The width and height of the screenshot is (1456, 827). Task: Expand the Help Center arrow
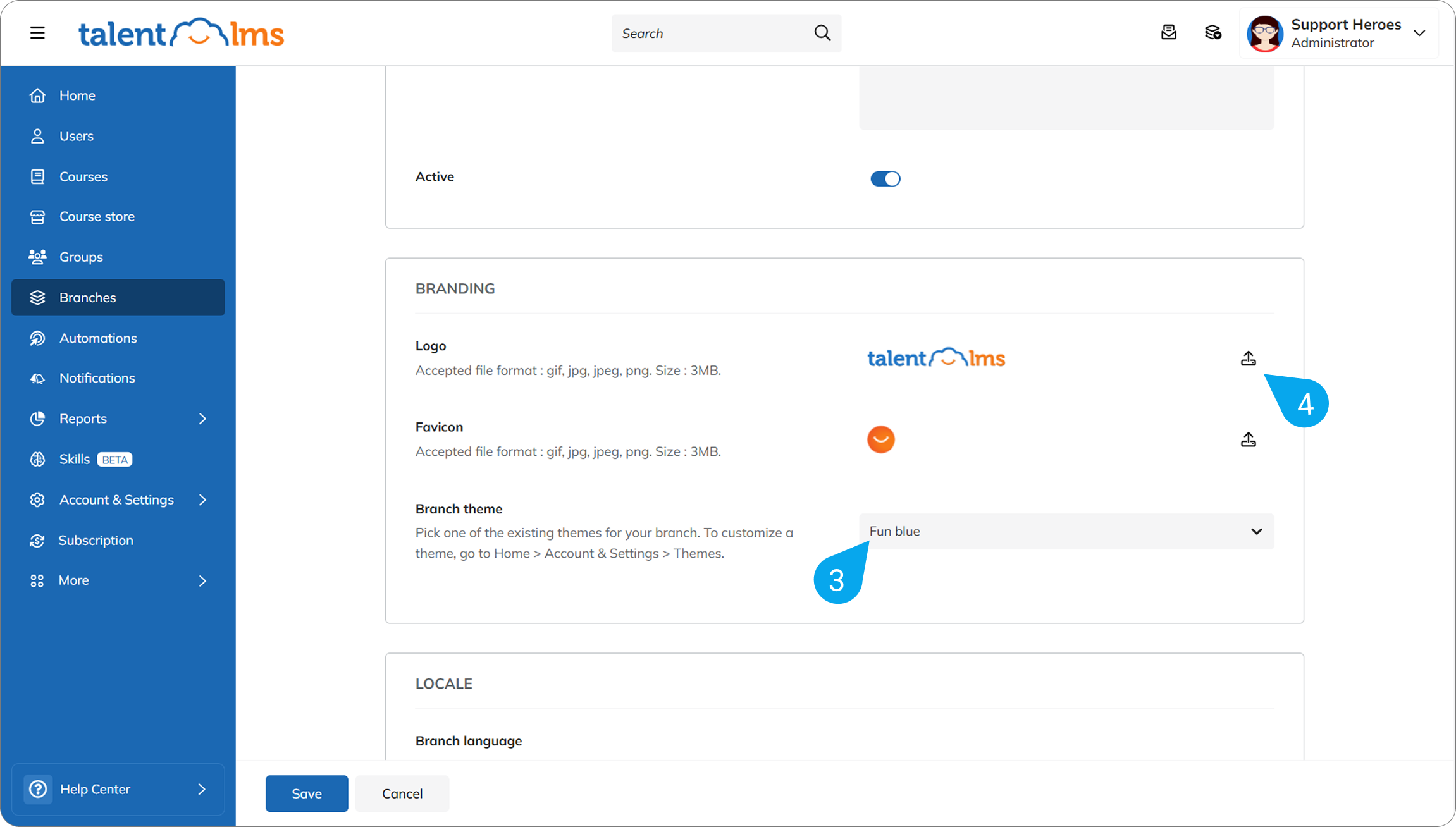(x=202, y=789)
